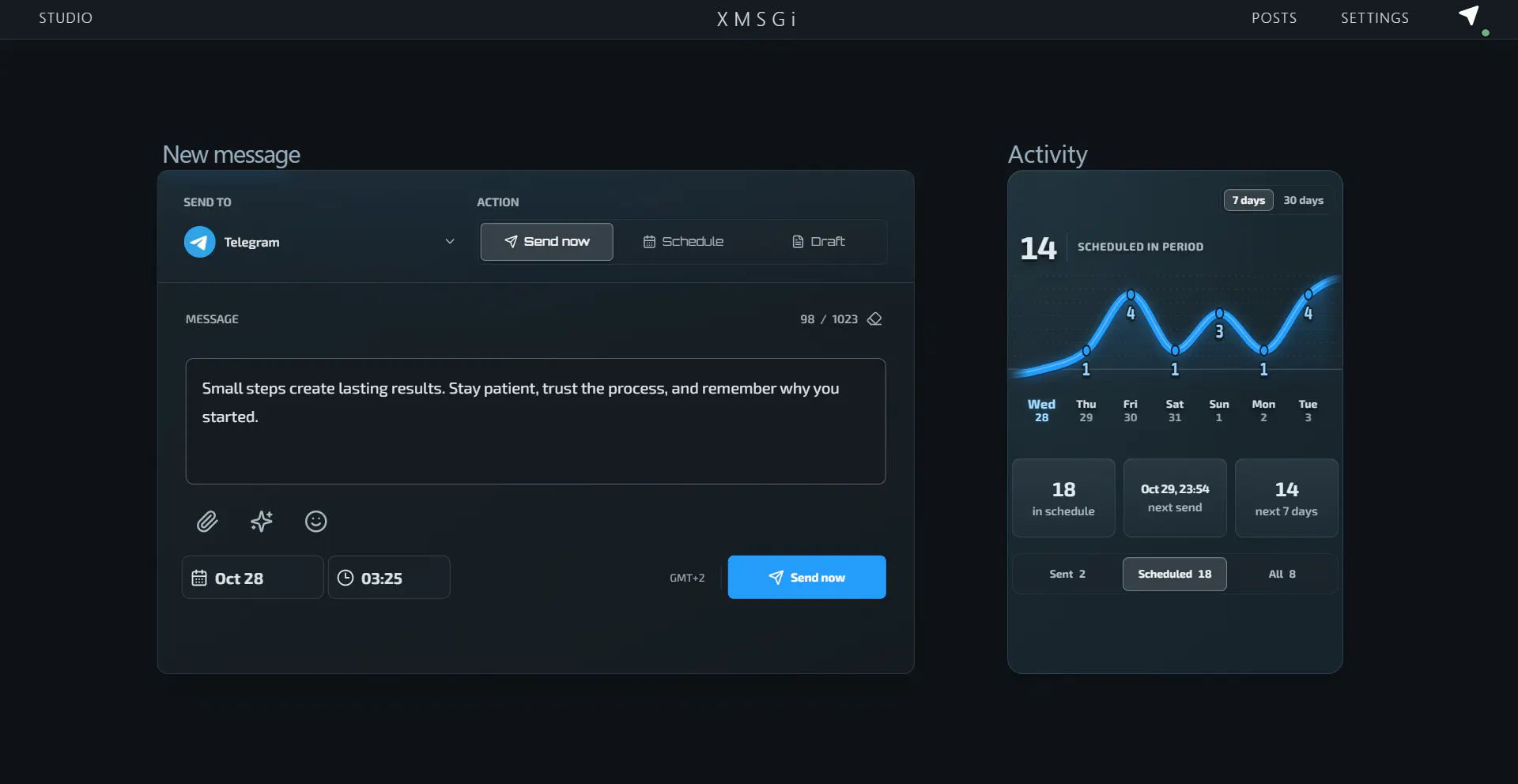Click inside the message text area
The width and height of the screenshot is (1518, 784).
click(535, 421)
